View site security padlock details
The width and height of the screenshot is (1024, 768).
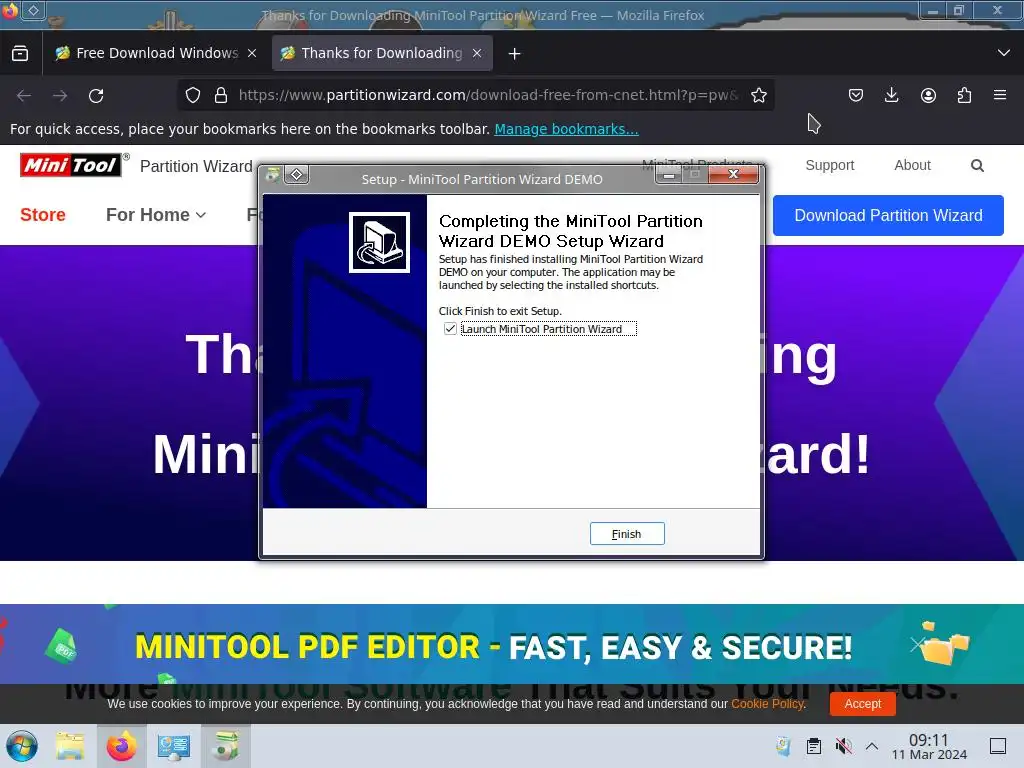pyautogui.click(x=221, y=95)
